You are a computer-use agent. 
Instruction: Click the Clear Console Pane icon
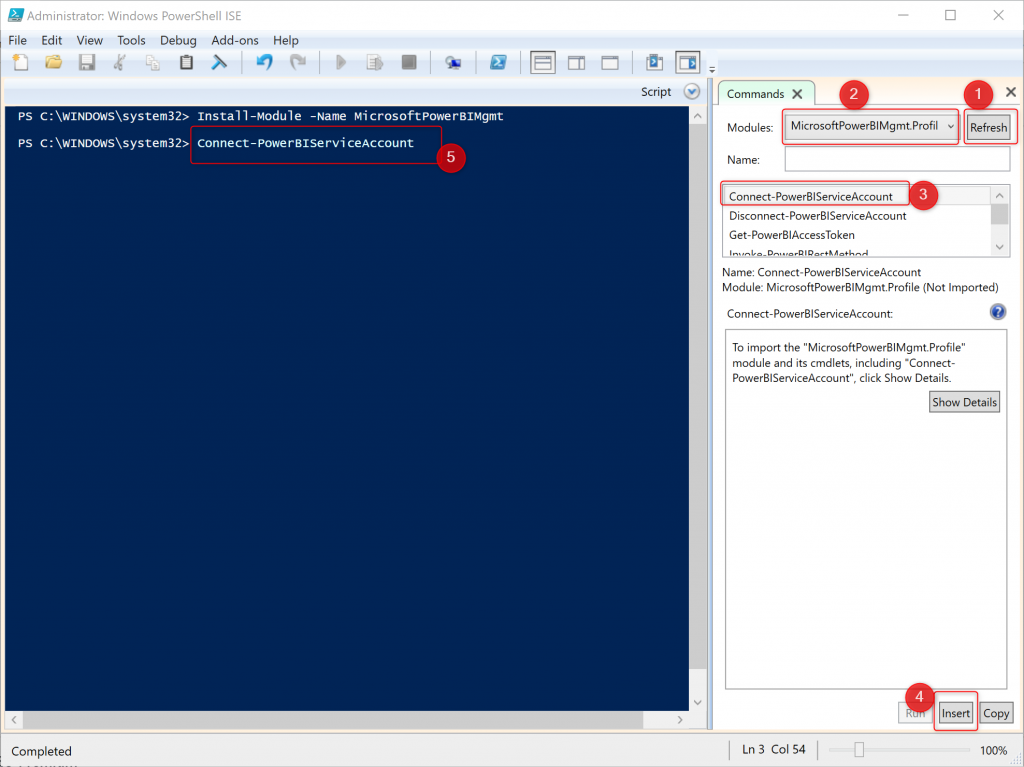pyautogui.click(x=219, y=62)
